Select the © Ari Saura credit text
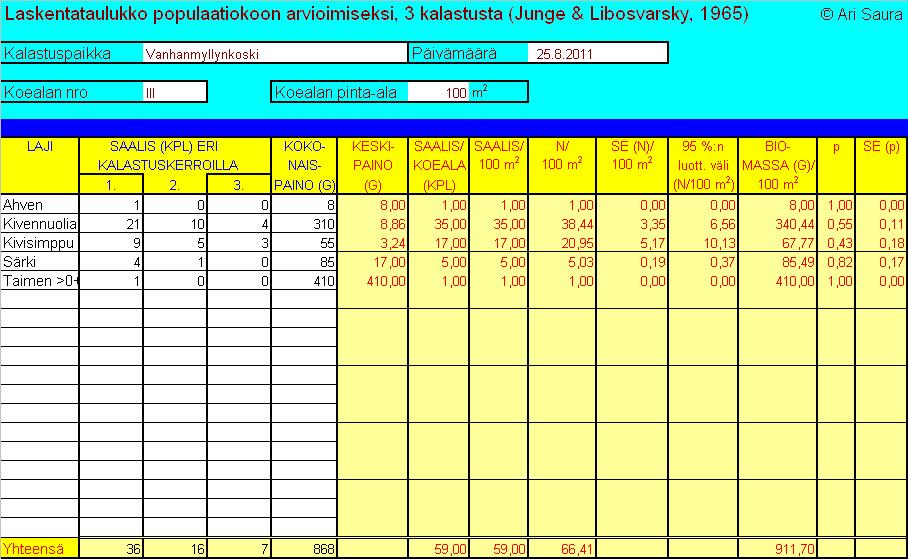 862,14
